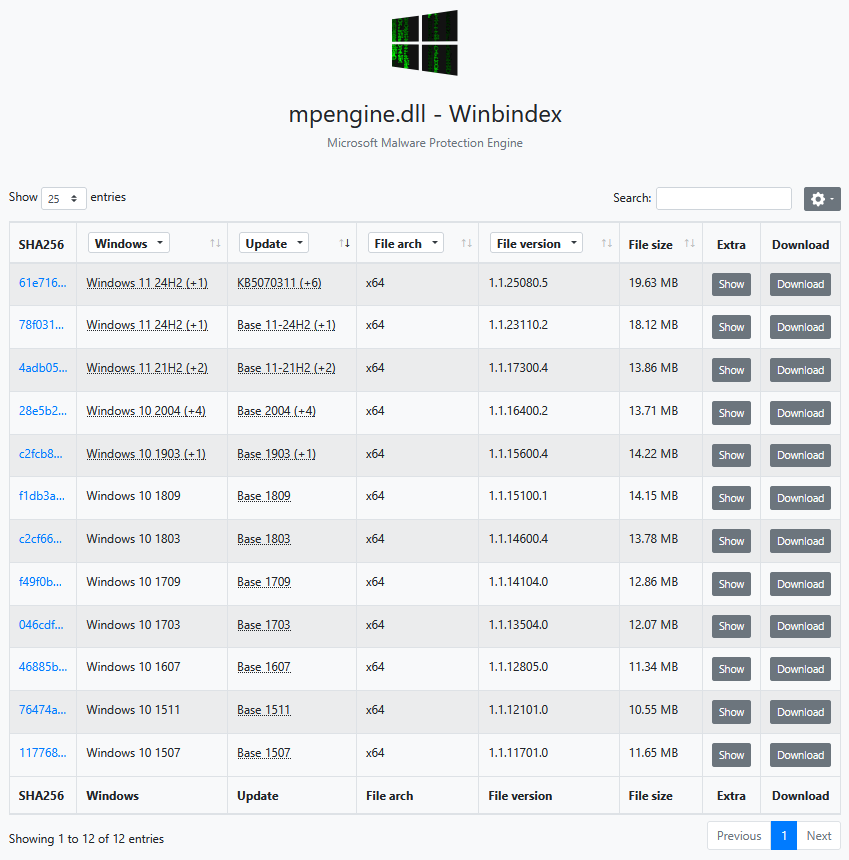
Task: Show extra info for version 1.1.25080.5
Action: pos(731,284)
